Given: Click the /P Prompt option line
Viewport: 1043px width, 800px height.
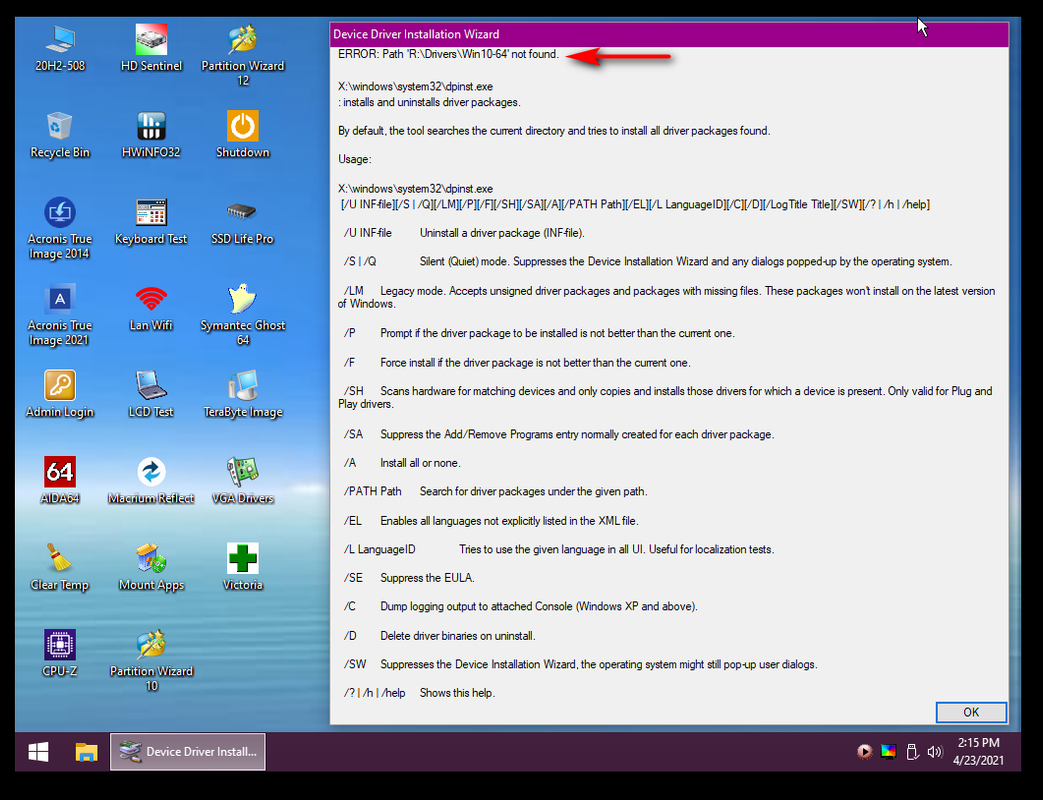Looking at the screenshot, I should [x=539, y=333].
